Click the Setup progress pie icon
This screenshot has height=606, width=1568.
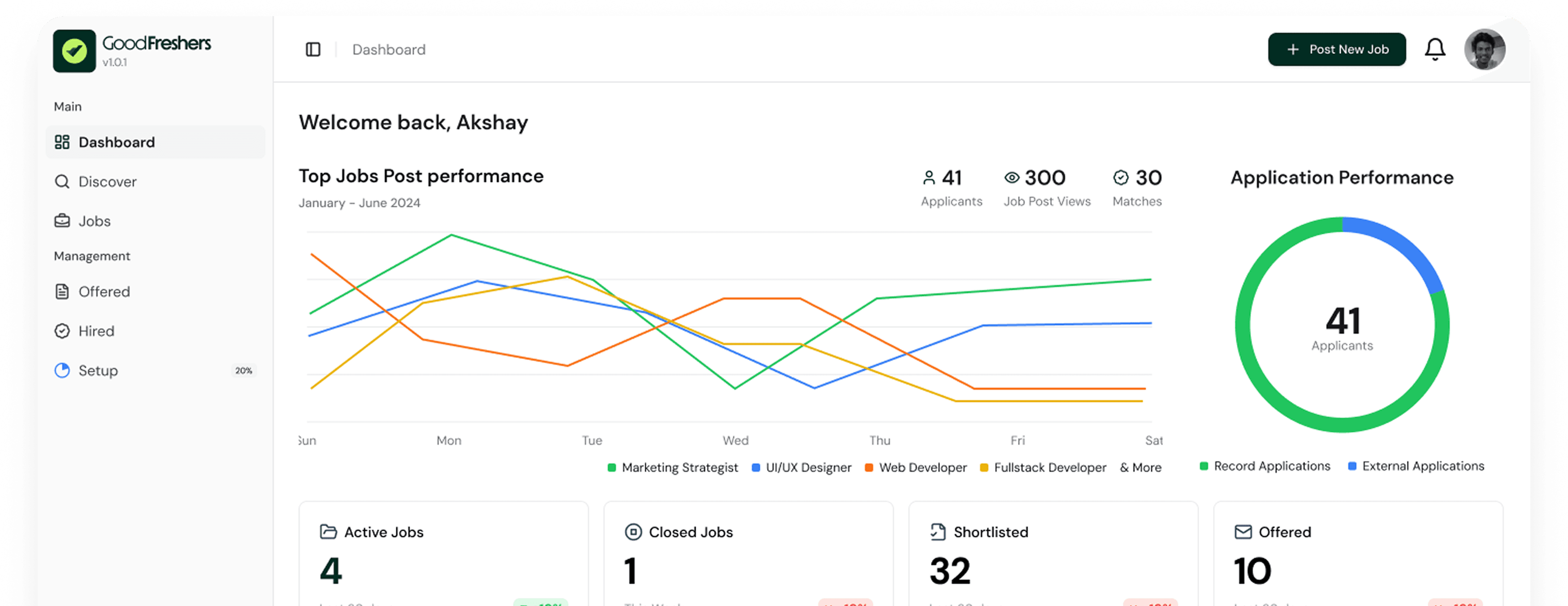click(62, 371)
